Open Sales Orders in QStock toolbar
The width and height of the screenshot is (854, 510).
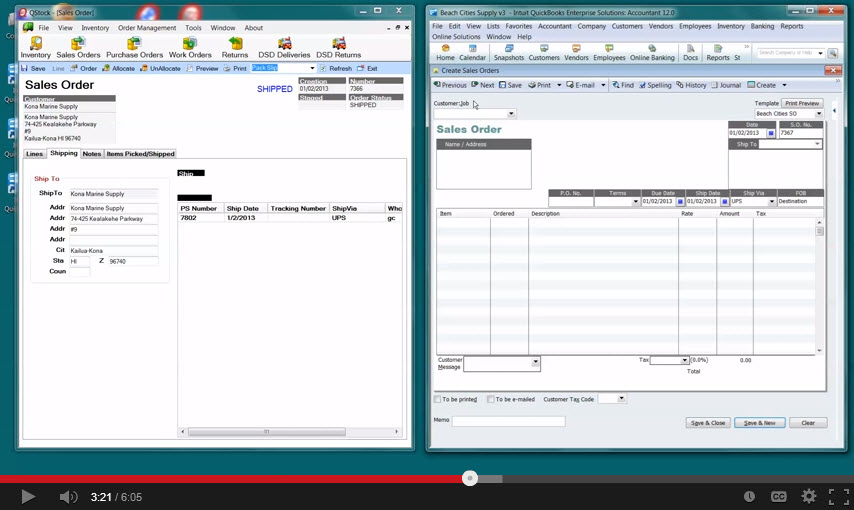[78, 47]
